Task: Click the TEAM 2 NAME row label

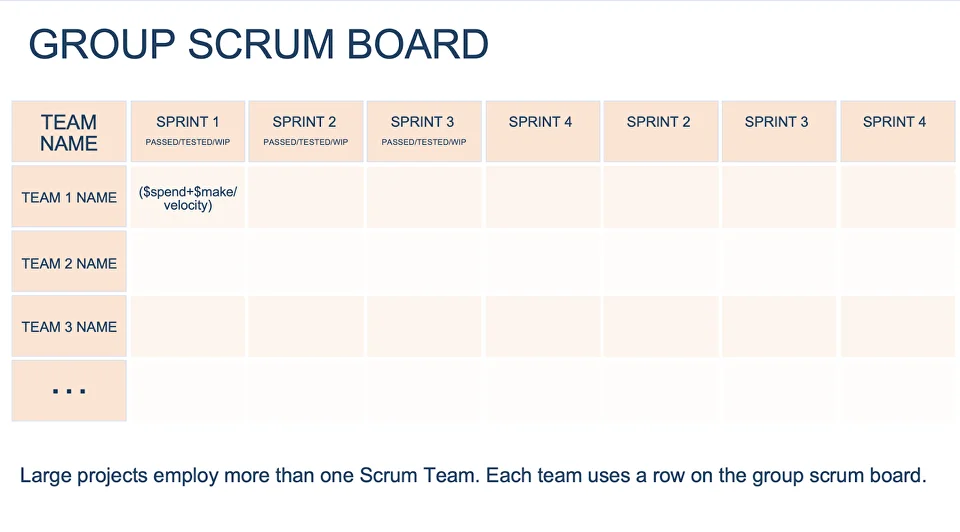Action: point(69,261)
